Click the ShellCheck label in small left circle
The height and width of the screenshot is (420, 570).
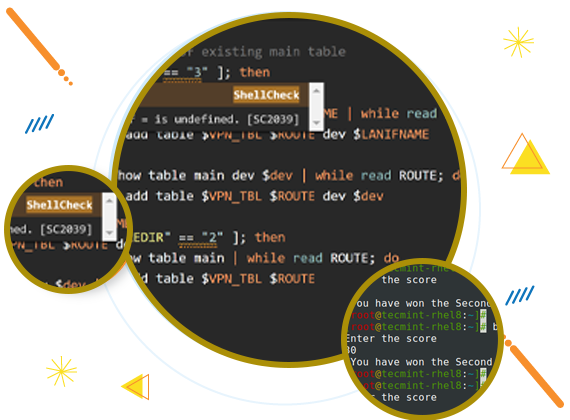click(x=59, y=205)
